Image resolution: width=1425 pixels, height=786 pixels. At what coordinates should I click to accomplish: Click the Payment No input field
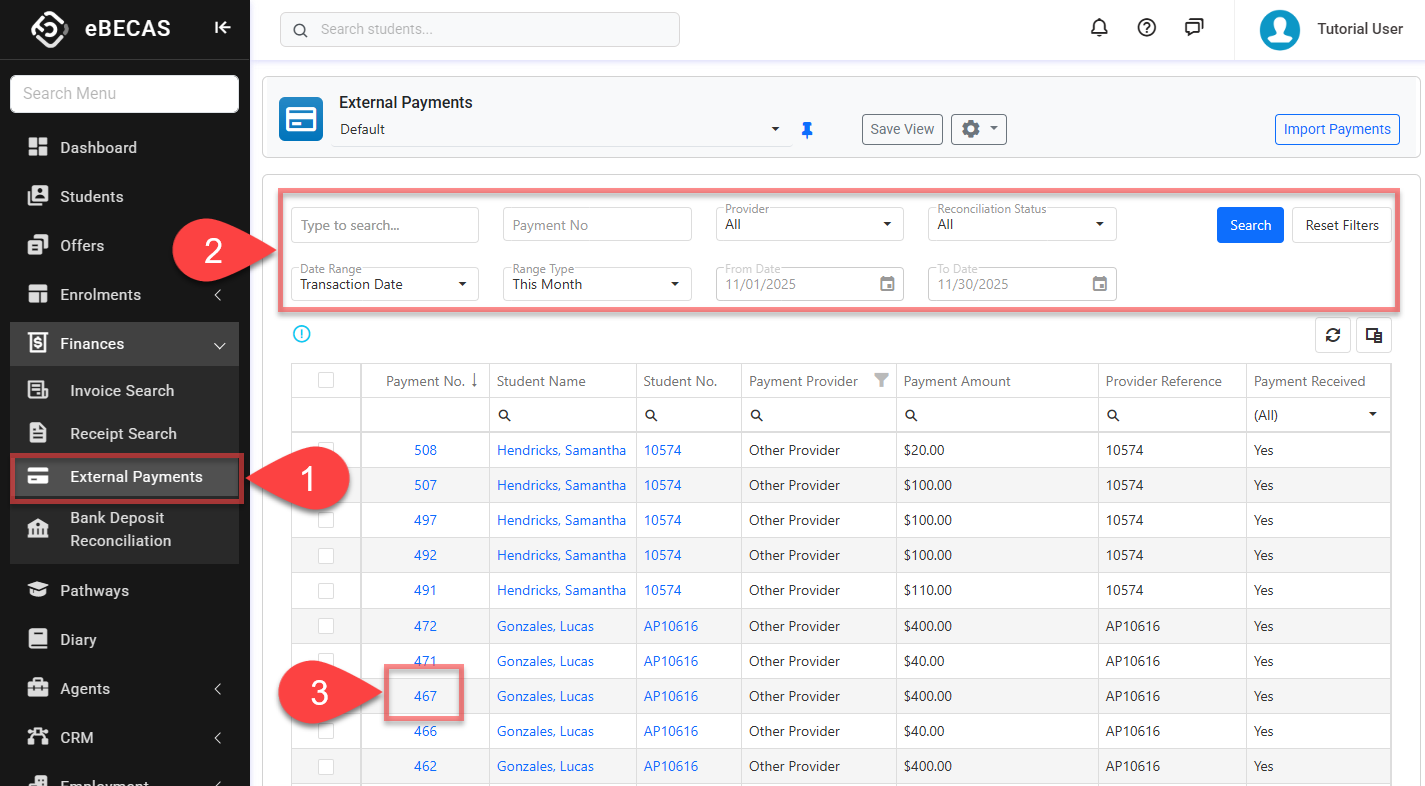pos(597,225)
